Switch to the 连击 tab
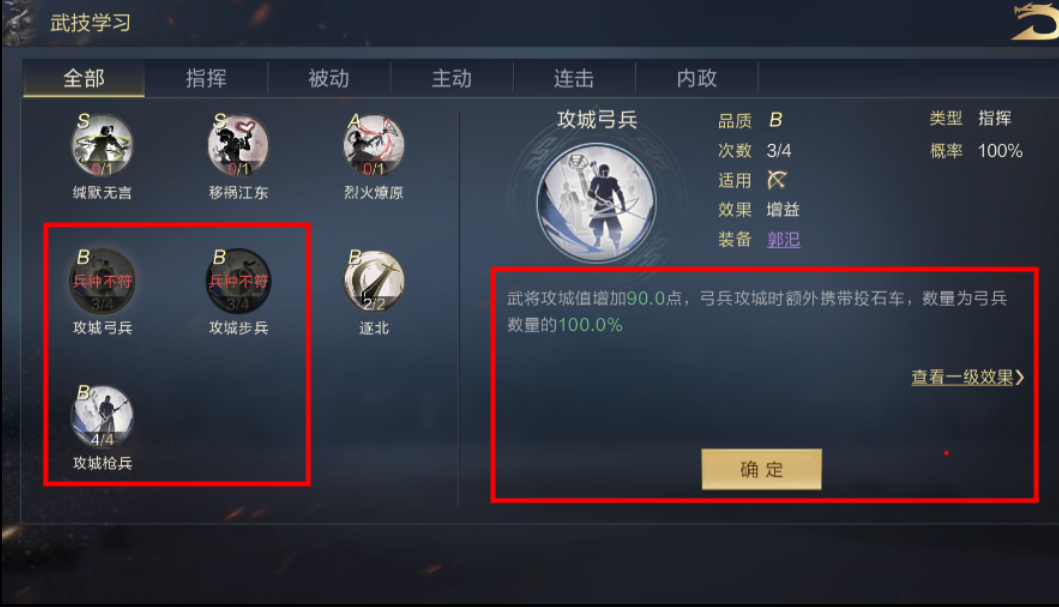 pos(574,78)
